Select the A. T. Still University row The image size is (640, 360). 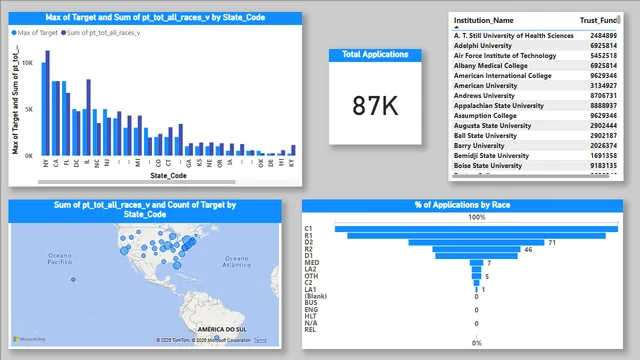[x=535, y=36]
